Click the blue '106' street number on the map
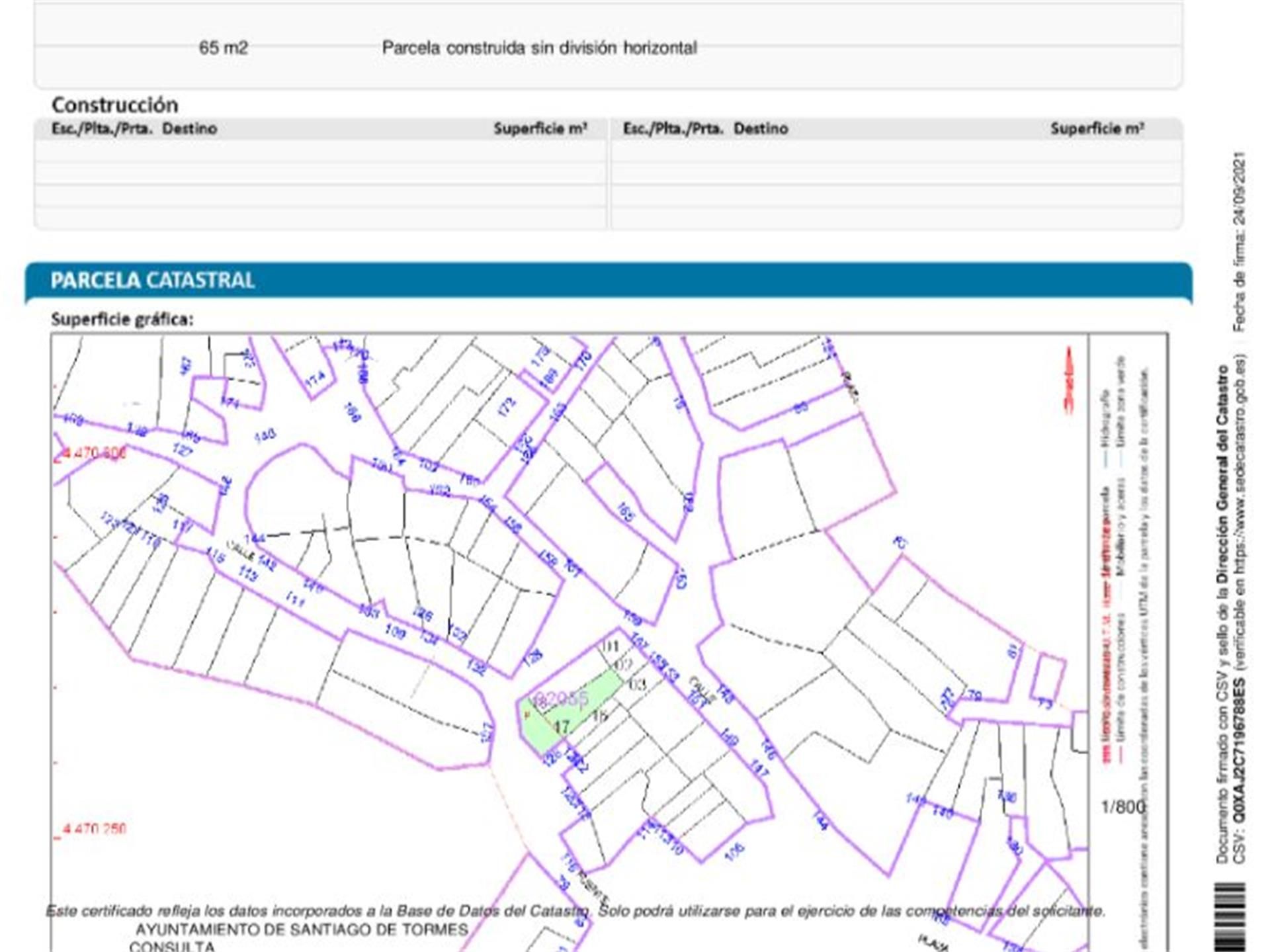1270x952 pixels. (734, 851)
